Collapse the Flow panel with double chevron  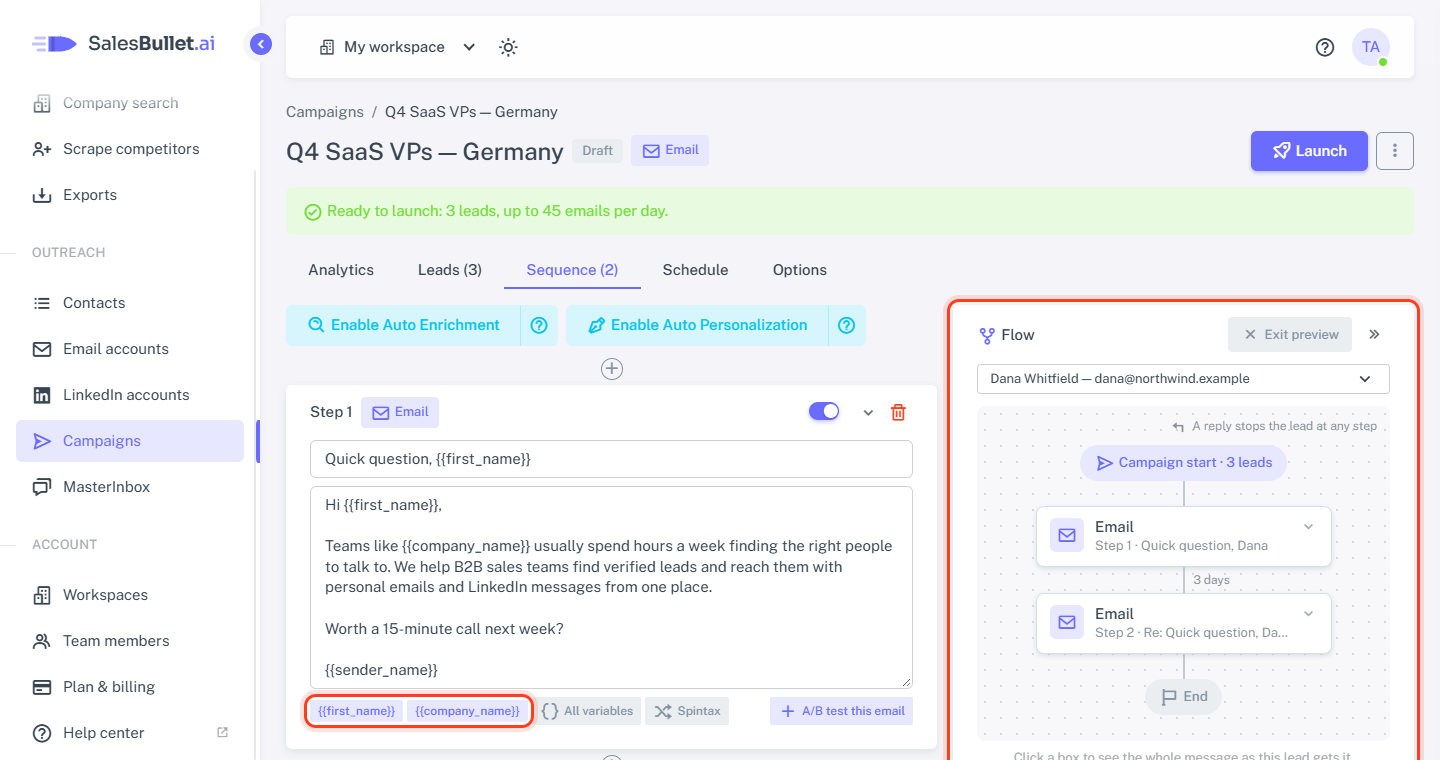tap(1374, 335)
